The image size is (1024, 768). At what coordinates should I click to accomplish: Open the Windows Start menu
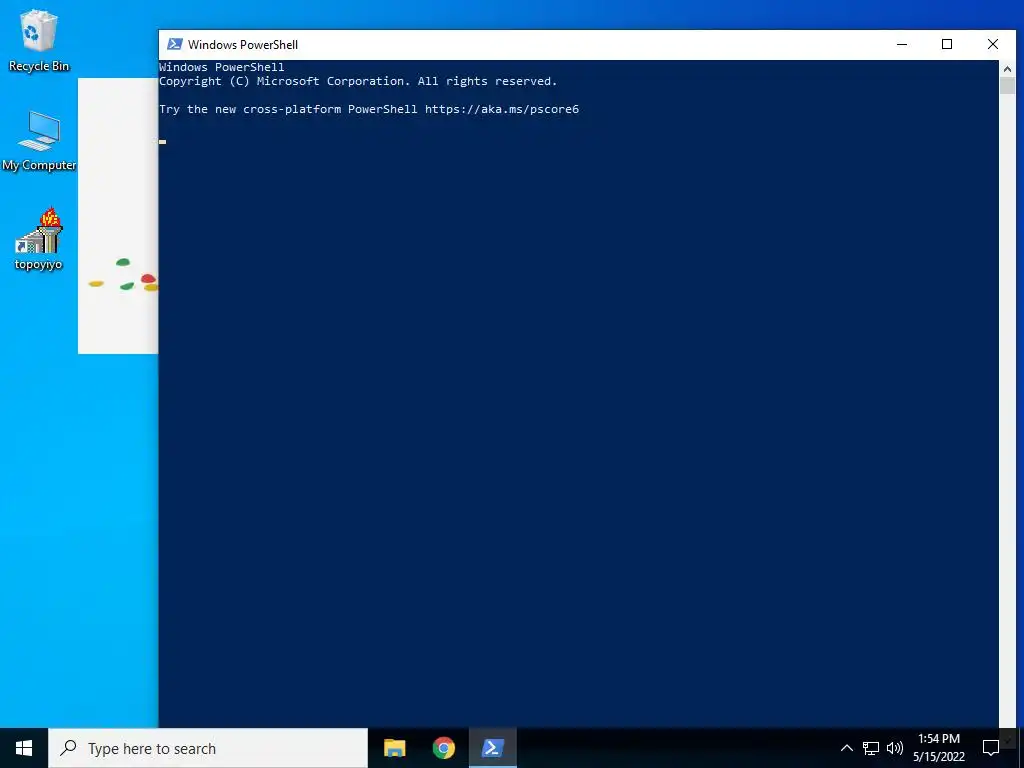(x=24, y=748)
